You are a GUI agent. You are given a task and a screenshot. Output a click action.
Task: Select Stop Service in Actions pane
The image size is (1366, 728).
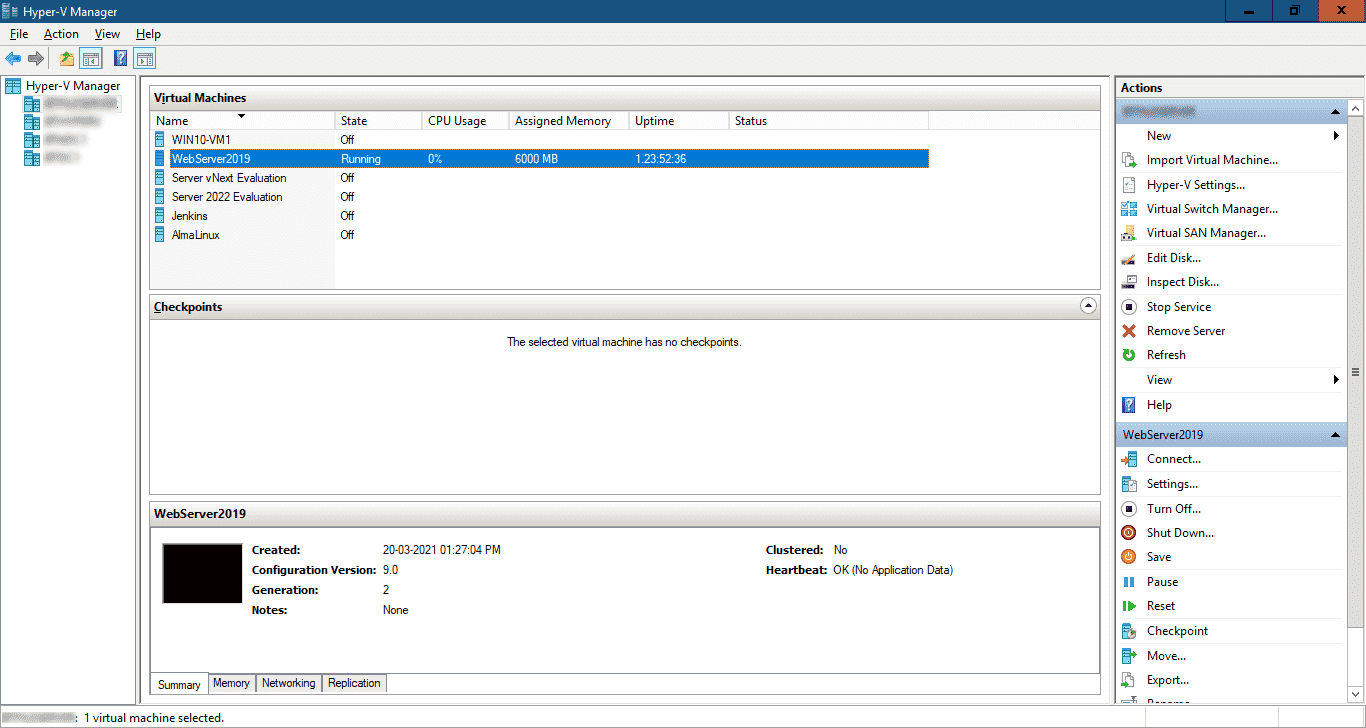pyautogui.click(x=1179, y=306)
